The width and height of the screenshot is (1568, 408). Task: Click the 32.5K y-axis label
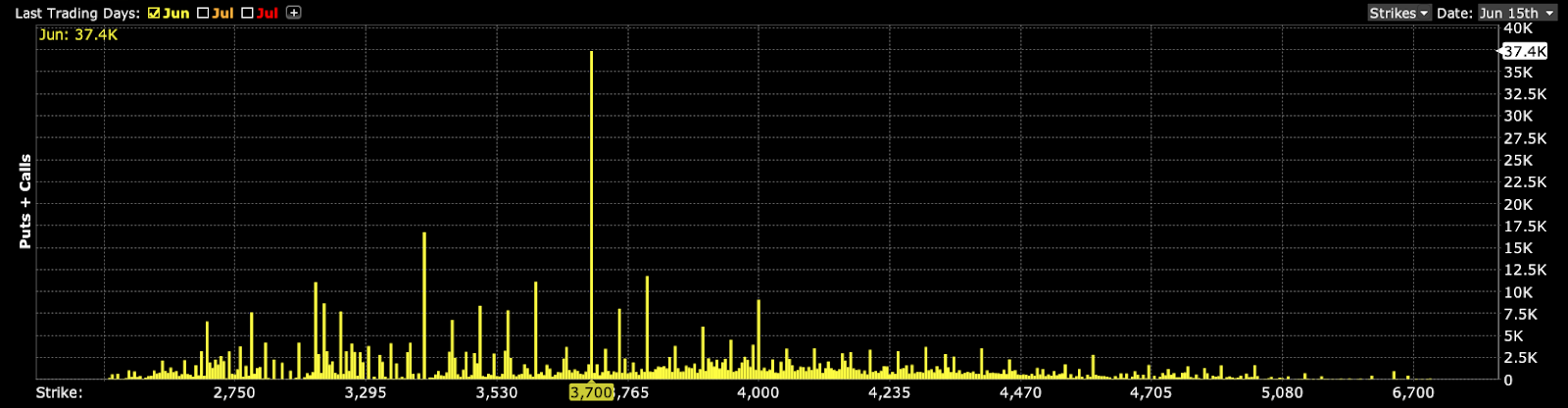coord(1525,94)
